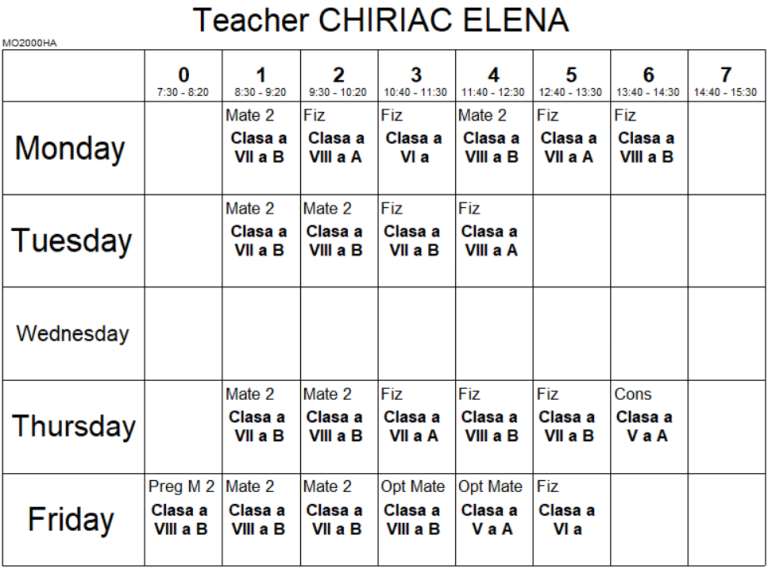The image size is (768, 569).
Task: Select Thursday's Fiz Clasa a VII a A cell
Action: [416, 426]
